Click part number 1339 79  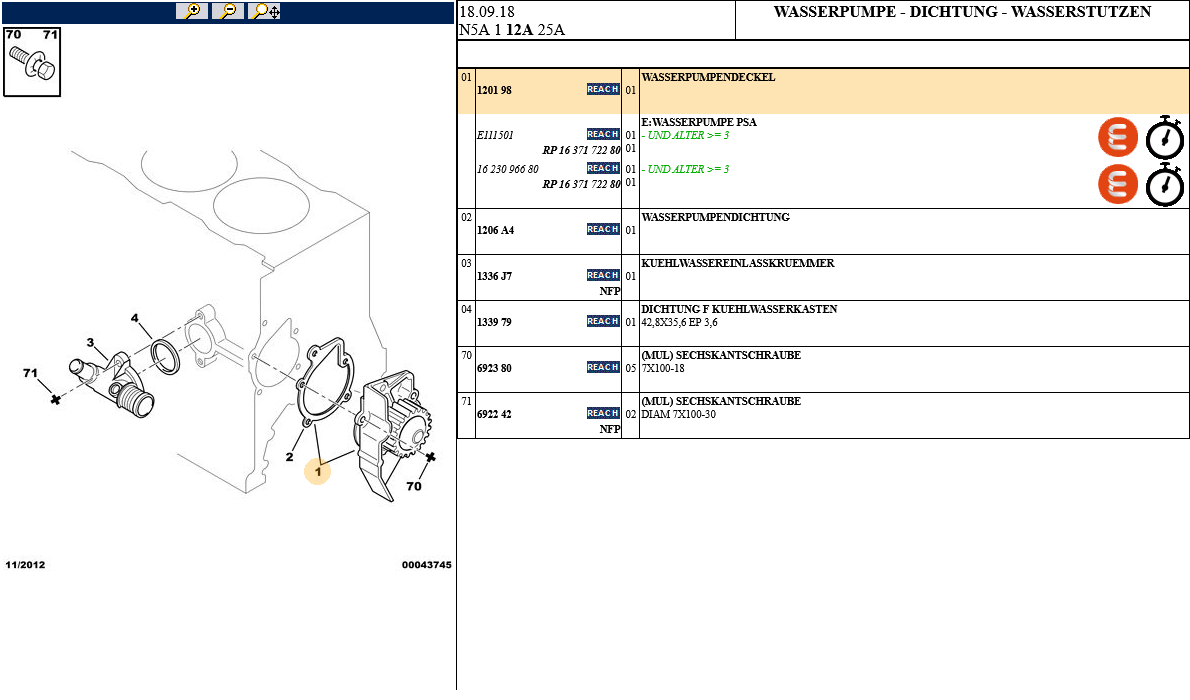point(494,322)
